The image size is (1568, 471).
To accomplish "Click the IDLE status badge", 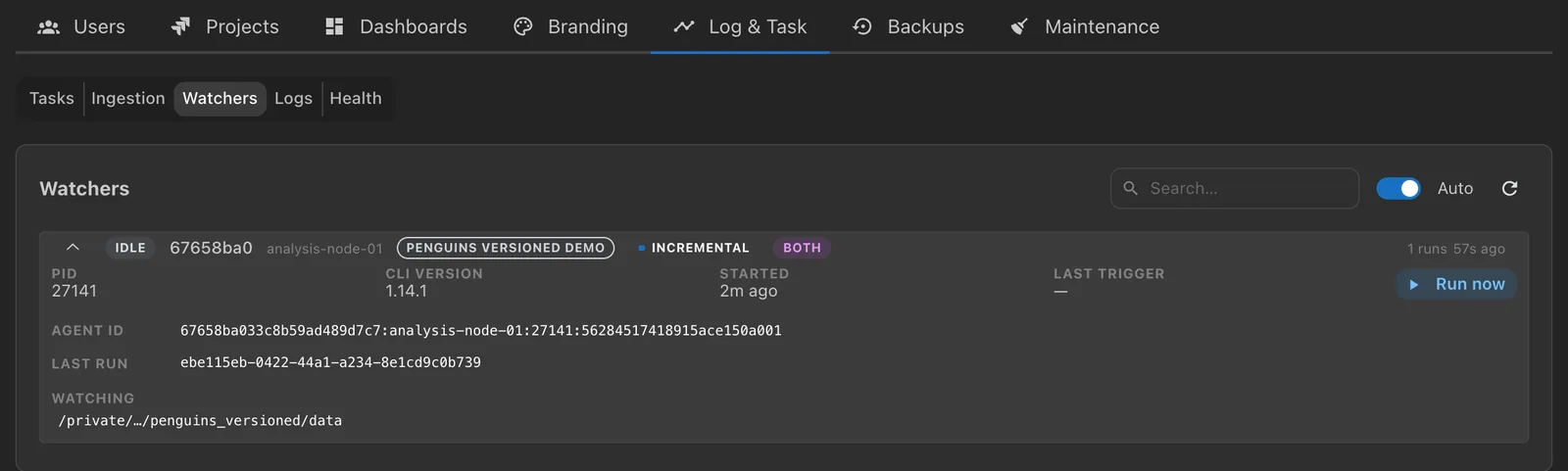I will tap(130, 248).
